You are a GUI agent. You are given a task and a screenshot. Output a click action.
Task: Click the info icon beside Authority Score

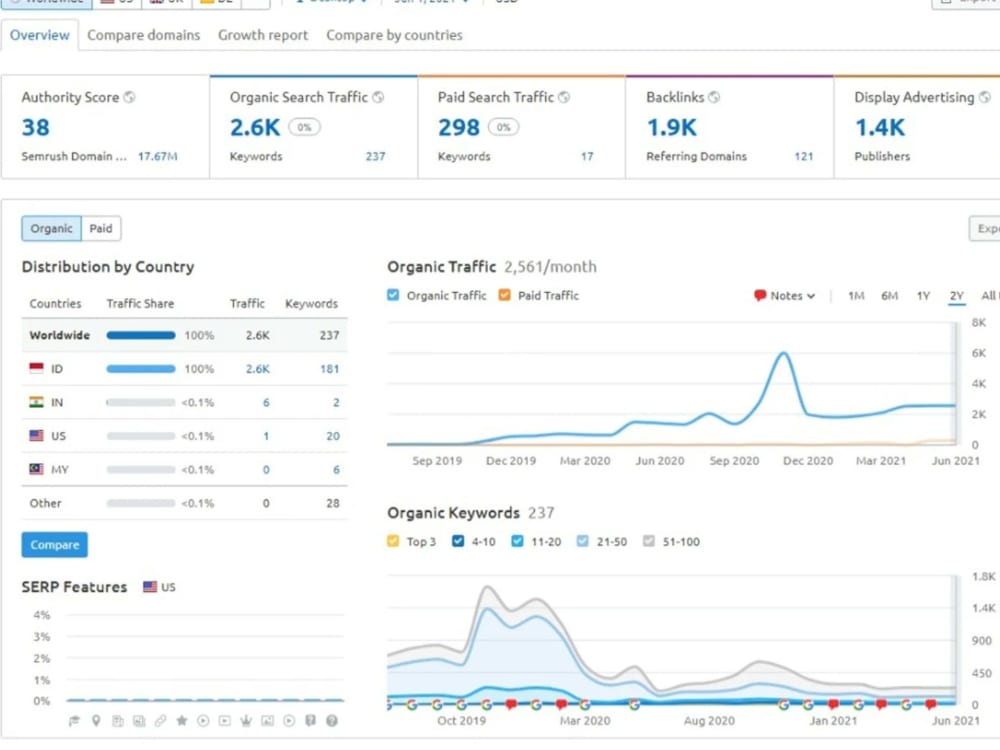pos(129,97)
